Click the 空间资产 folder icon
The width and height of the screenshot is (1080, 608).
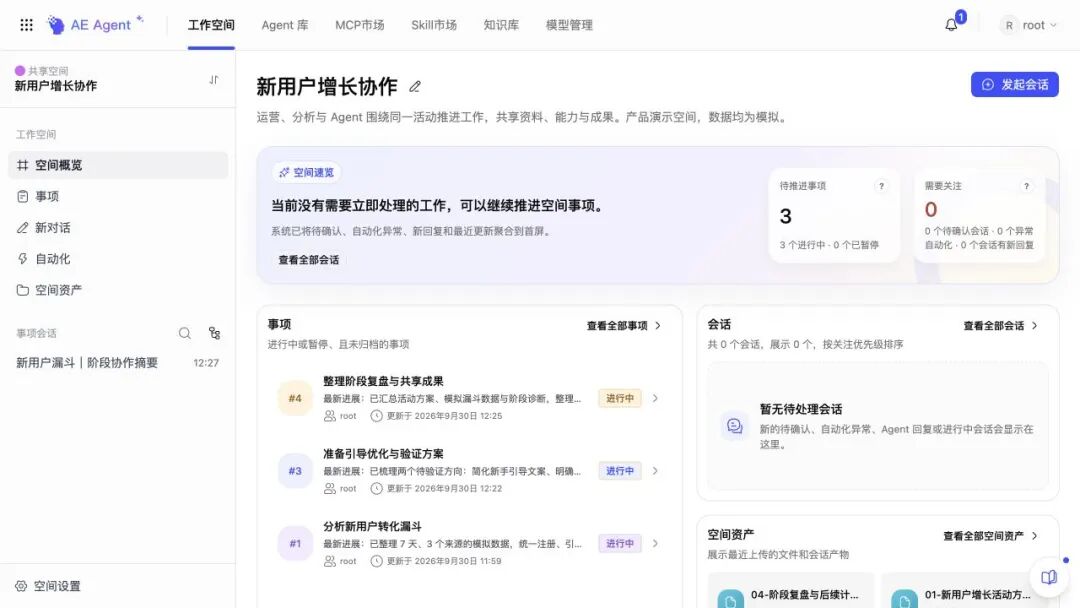click(x=23, y=290)
